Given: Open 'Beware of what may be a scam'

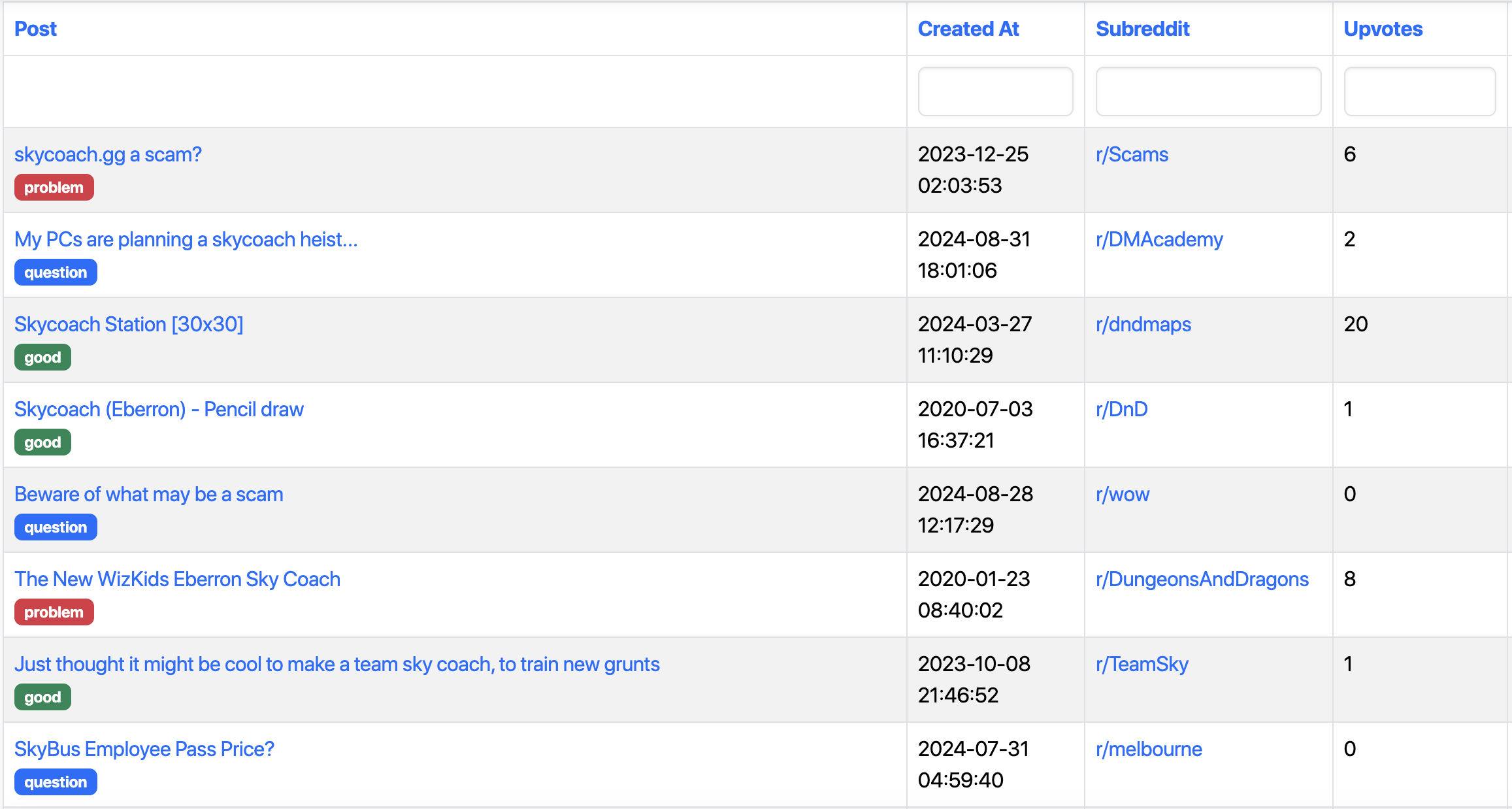Looking at the screenshot, I should coord(149,494).
